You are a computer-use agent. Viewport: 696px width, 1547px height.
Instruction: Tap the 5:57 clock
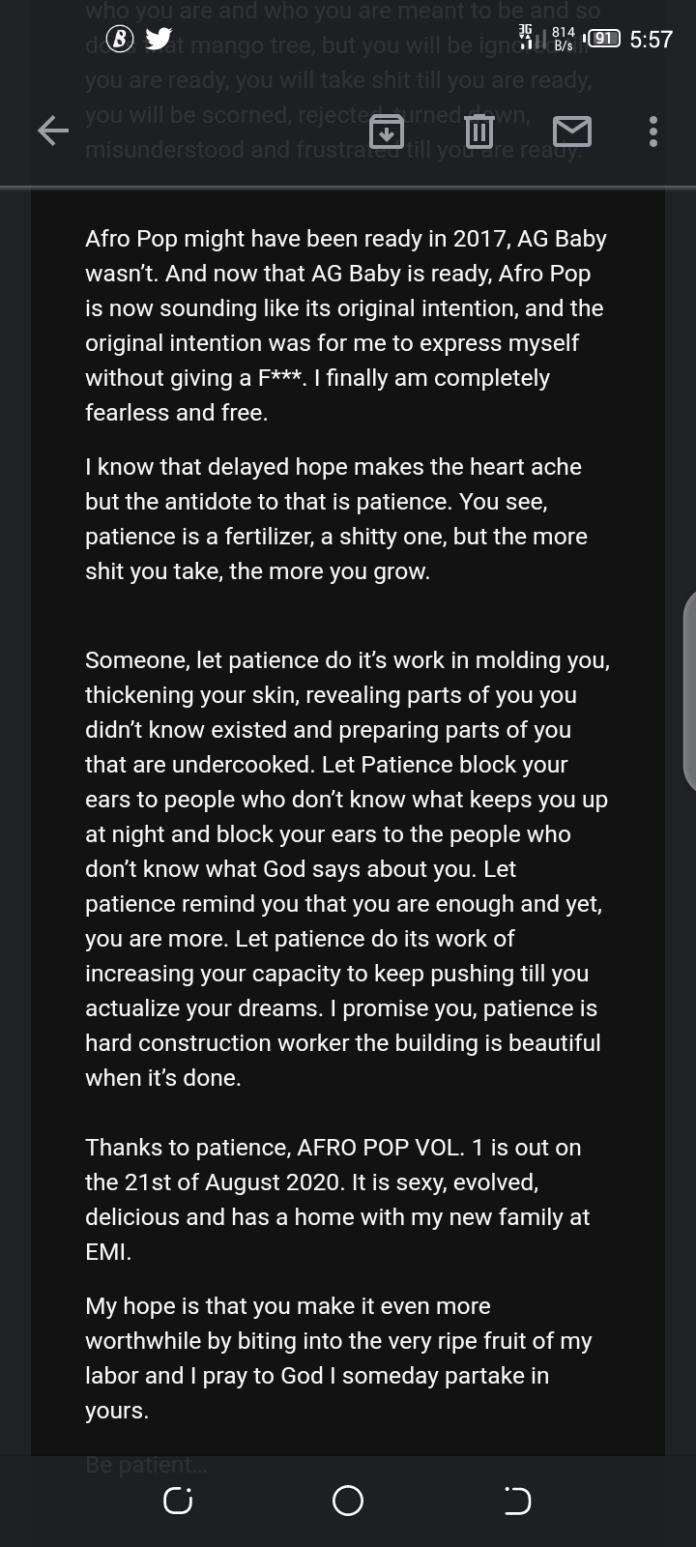pos(652,40)
